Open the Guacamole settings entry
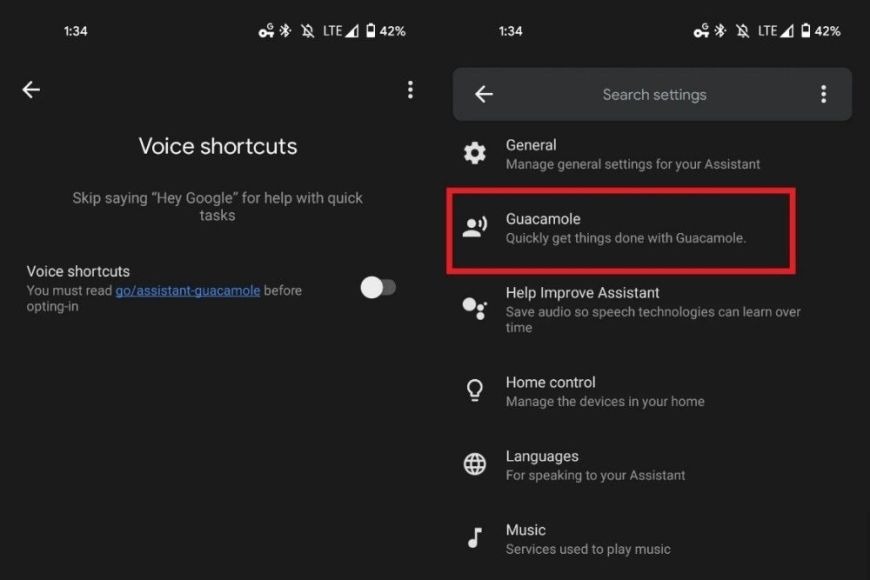Screen dimensions: 870x580 coord(626,228)
